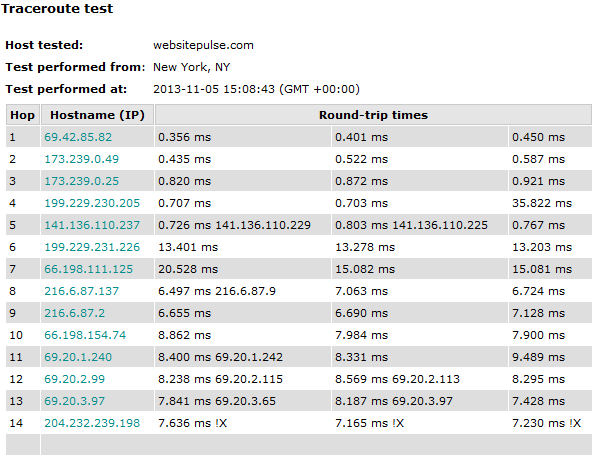Open the 141.136.110.237 IP link
The image size is (598, 461).
click(x=92, y=225)
